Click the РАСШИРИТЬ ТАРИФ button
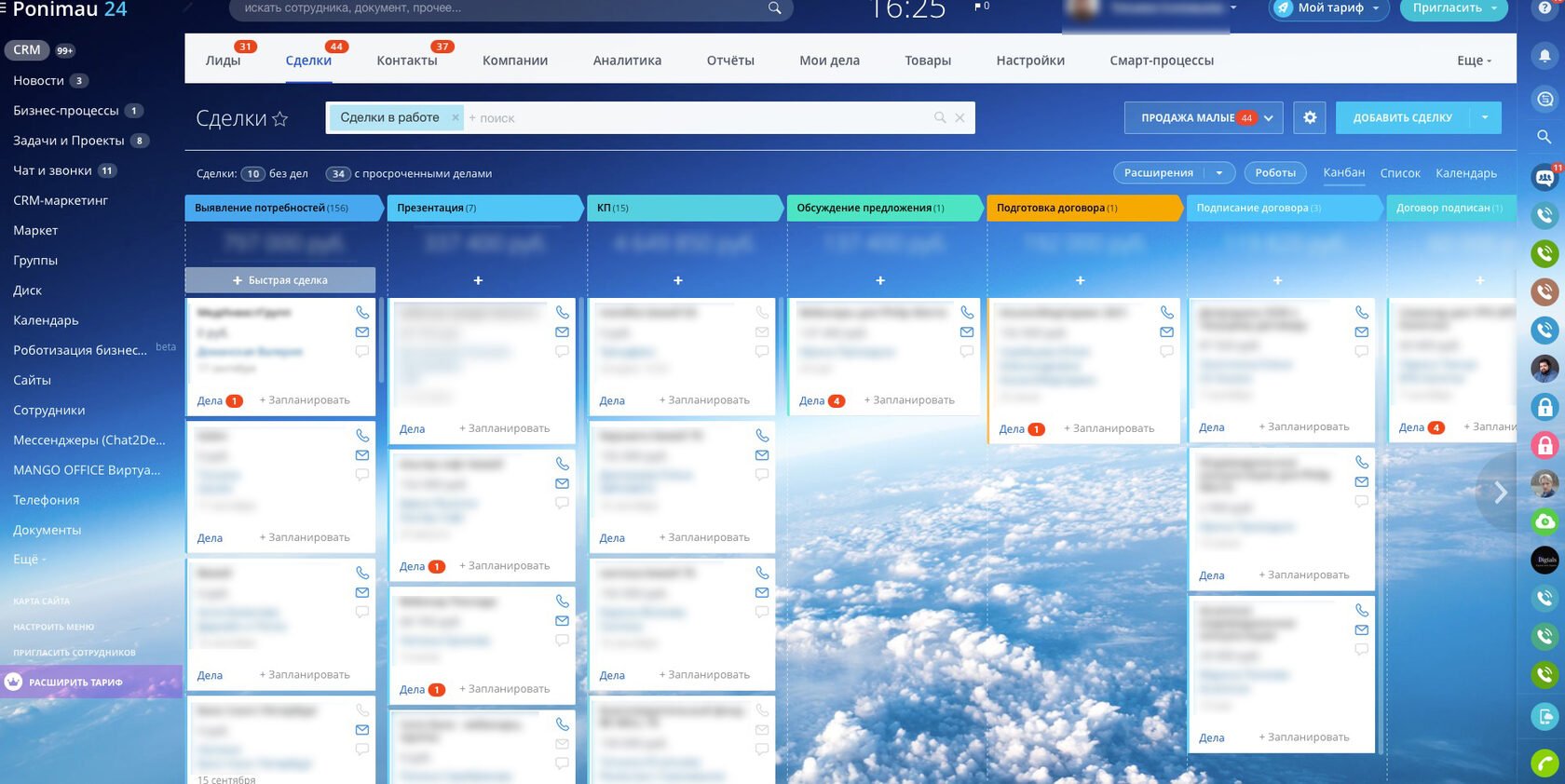 point(91,683)
